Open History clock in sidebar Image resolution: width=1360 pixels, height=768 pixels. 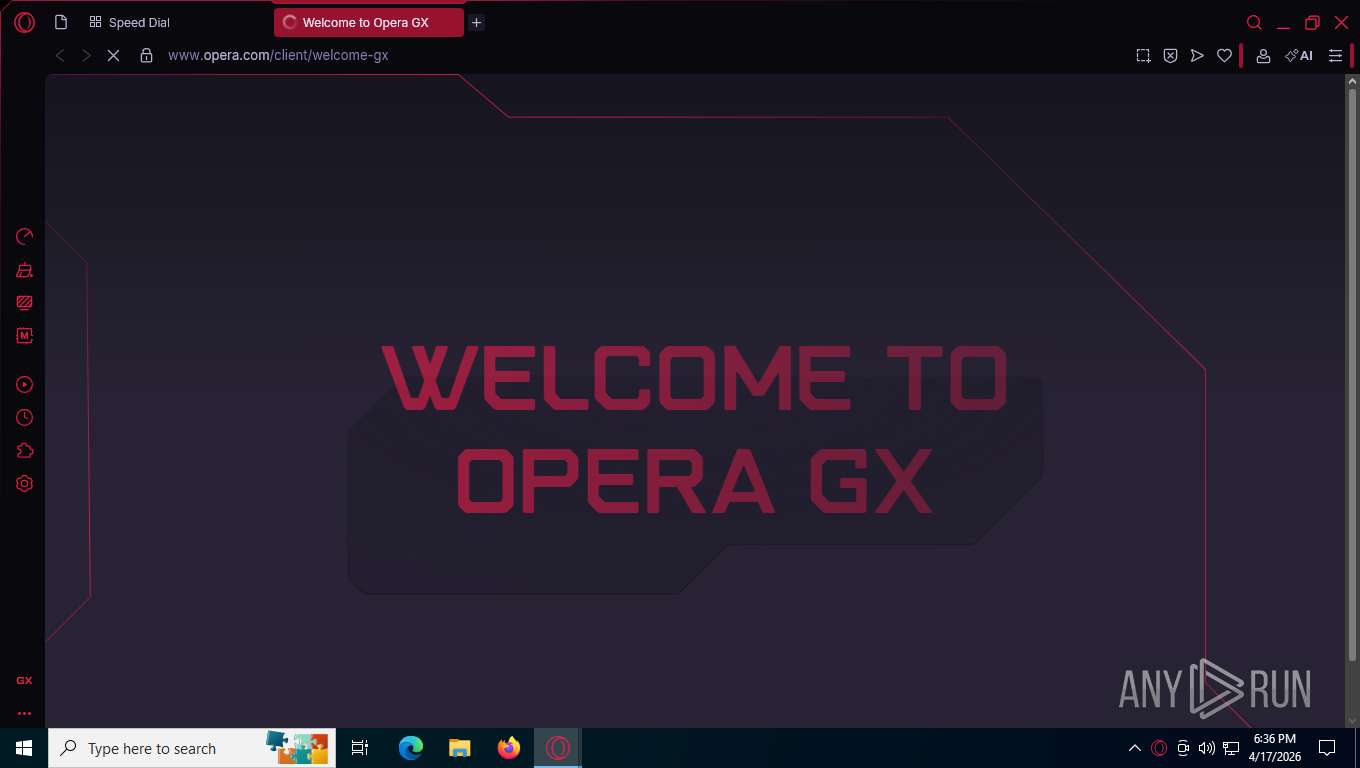(24, 418)
